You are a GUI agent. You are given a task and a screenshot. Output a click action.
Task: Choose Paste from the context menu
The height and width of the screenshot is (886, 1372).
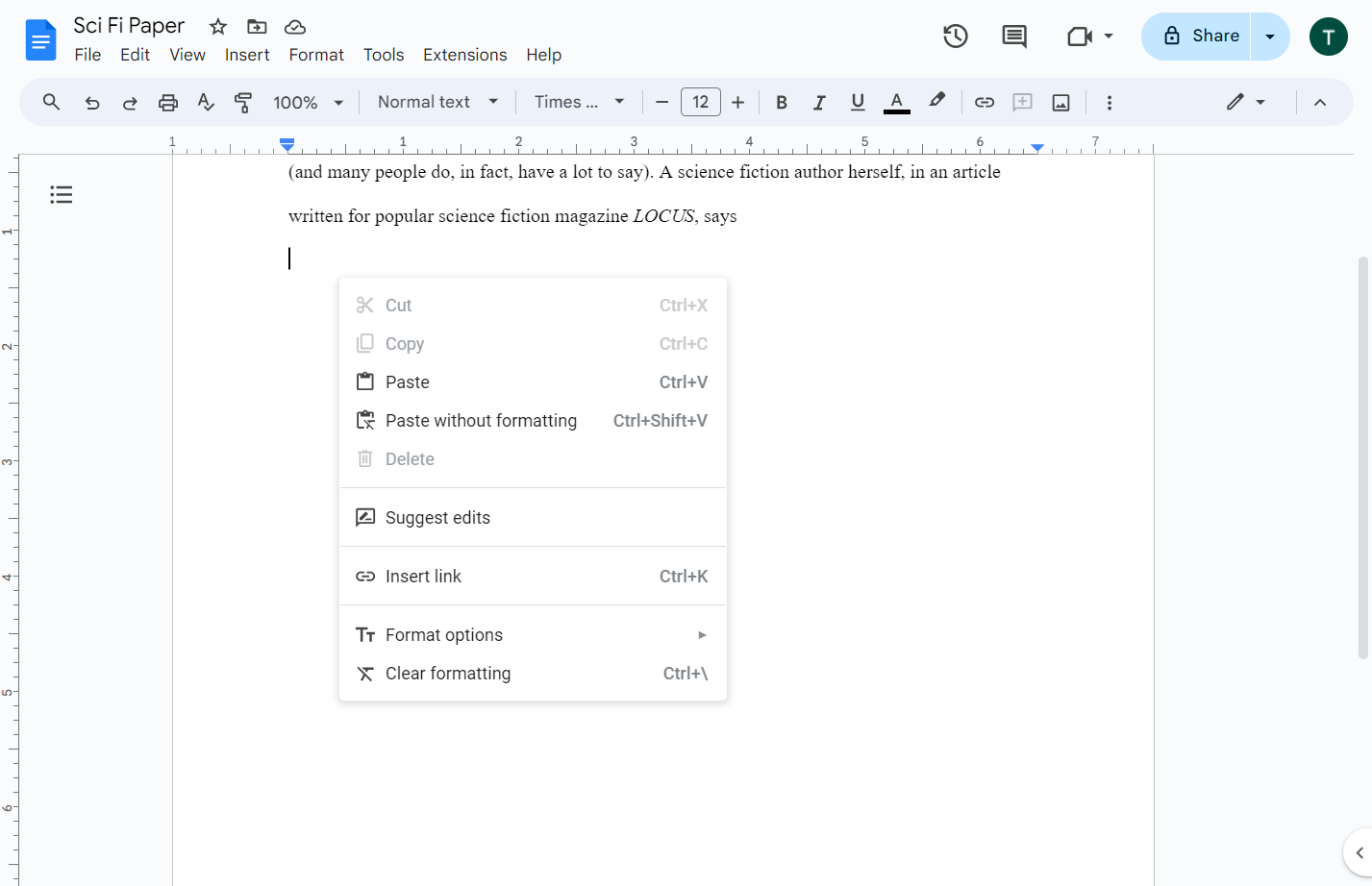(x=533, y=382)
